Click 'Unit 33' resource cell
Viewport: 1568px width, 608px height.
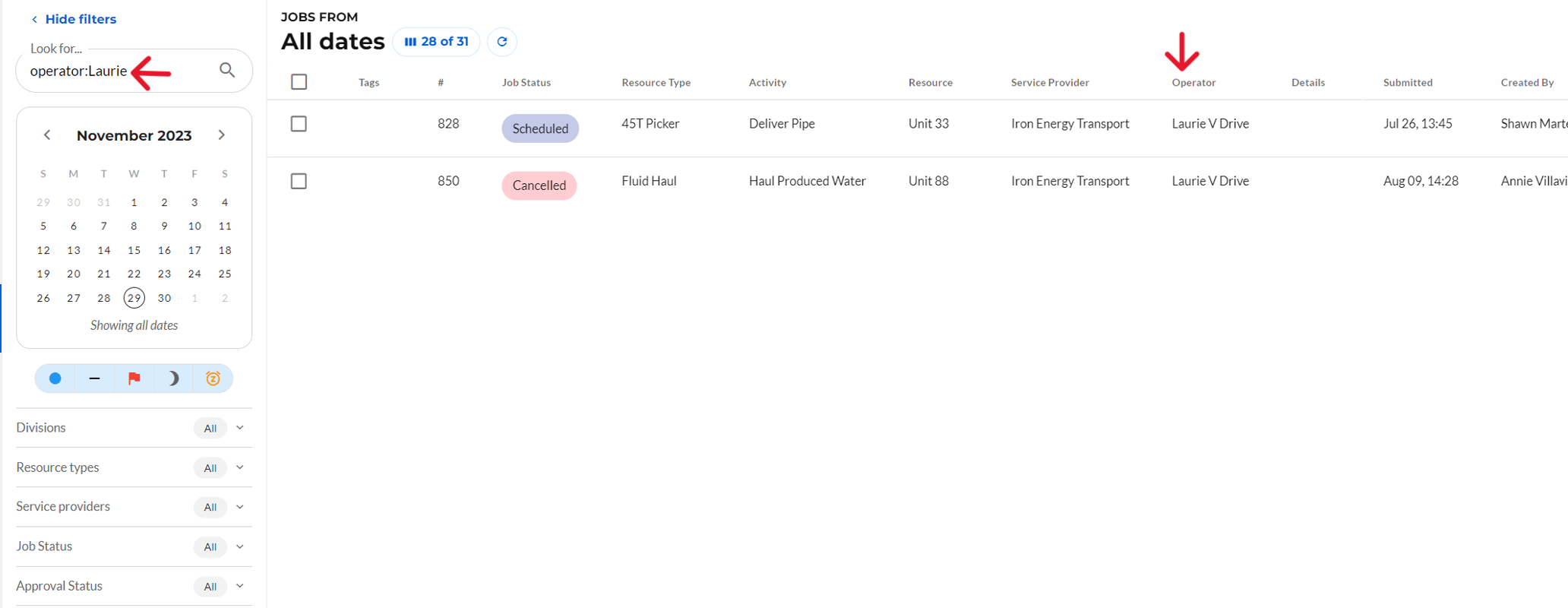point(928,124)
